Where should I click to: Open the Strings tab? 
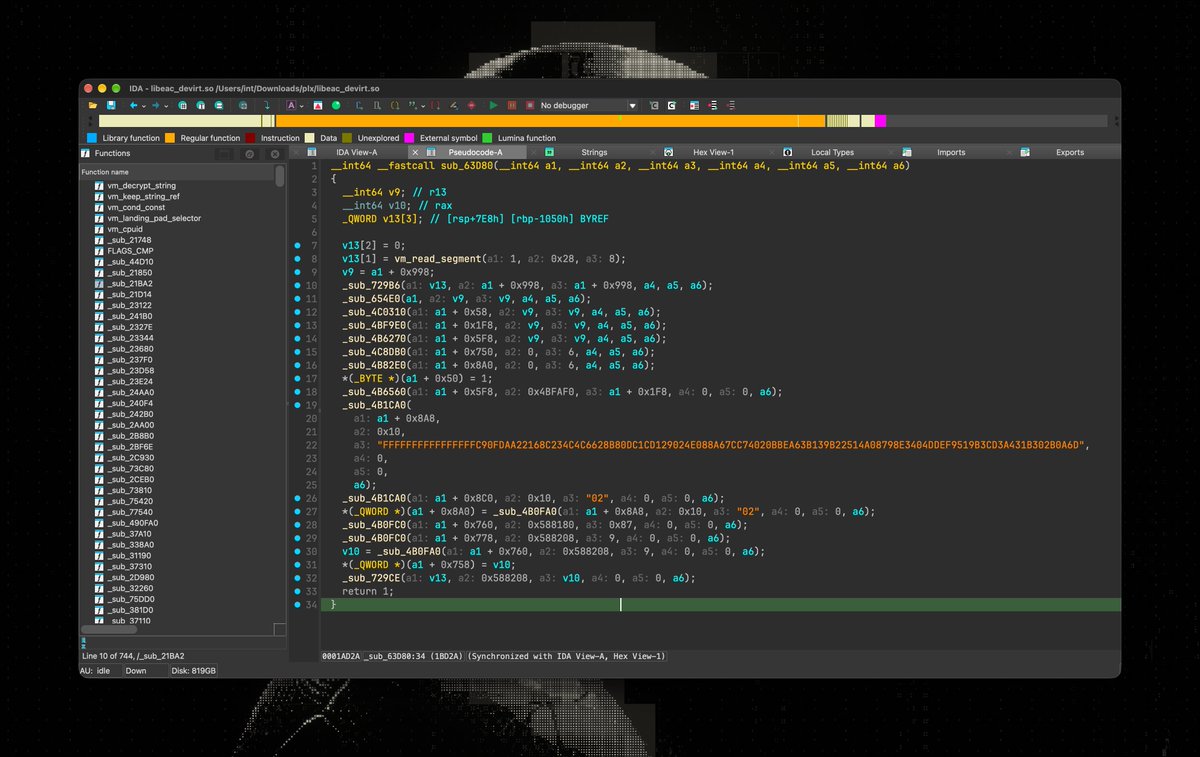click(594, 152)
